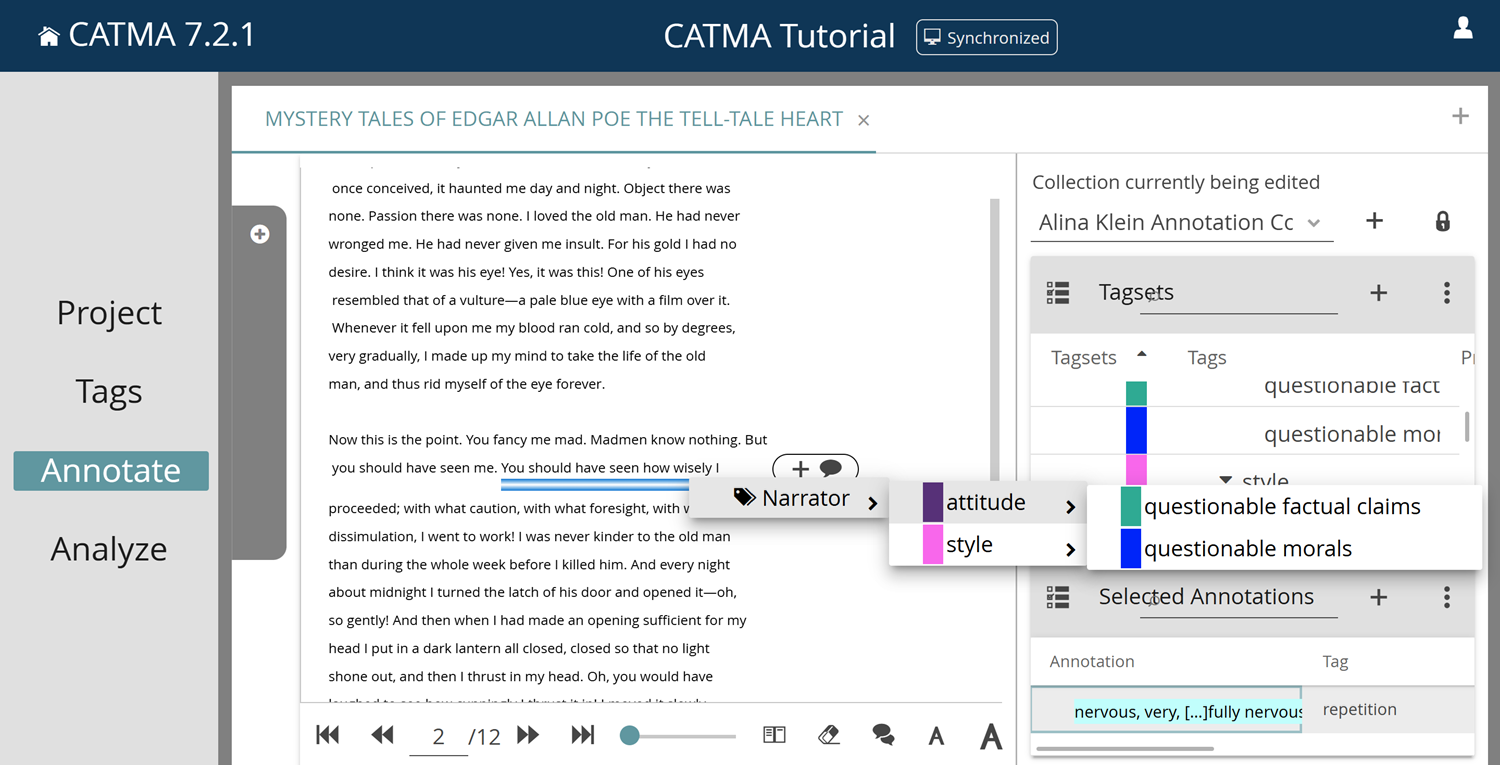Click the comment bubble above the selection
Image resolution: width=1500 pixels, height=765 pixels.
(x=831, y=469)
